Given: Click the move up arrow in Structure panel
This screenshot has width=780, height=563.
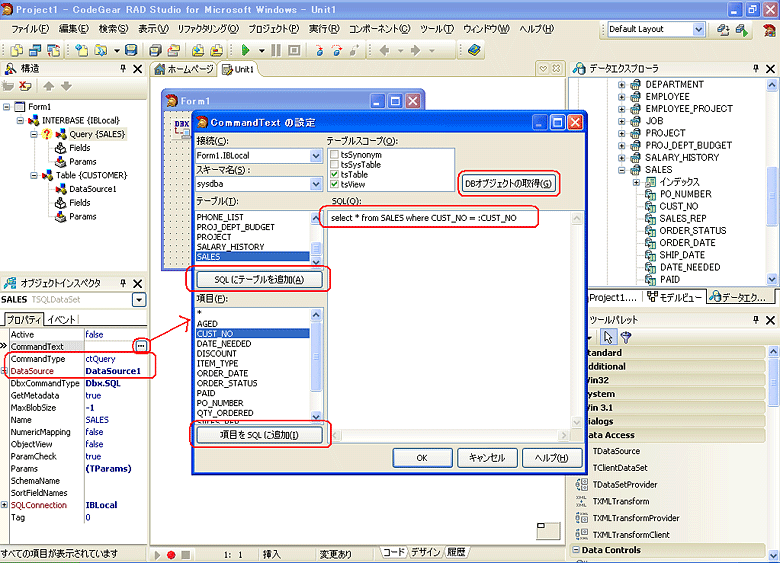Looking at the screenshot, I should 48,86.
